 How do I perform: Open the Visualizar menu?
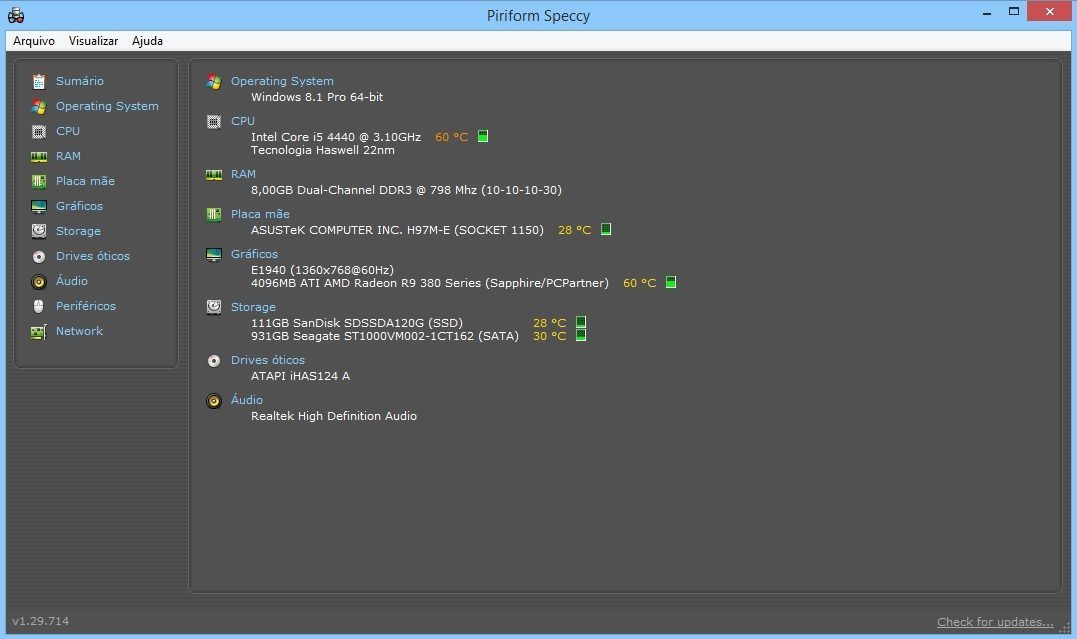coord(93,41)
